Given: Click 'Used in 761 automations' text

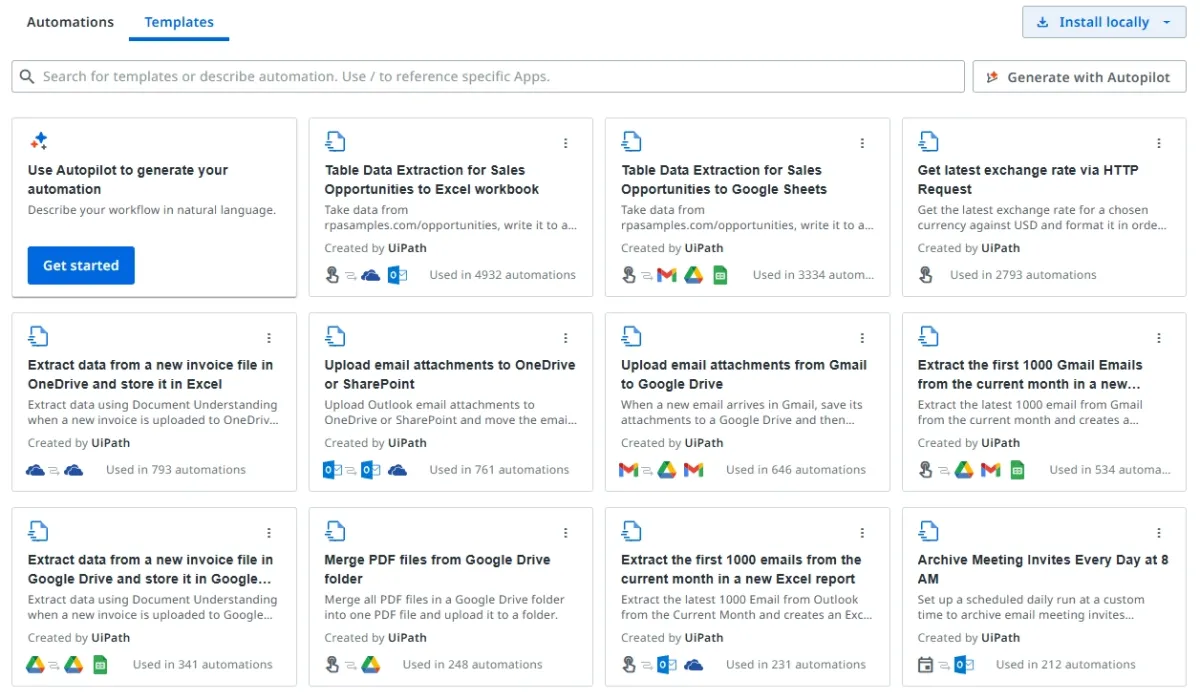Looking at the screenshot, I should click(499, 470).
